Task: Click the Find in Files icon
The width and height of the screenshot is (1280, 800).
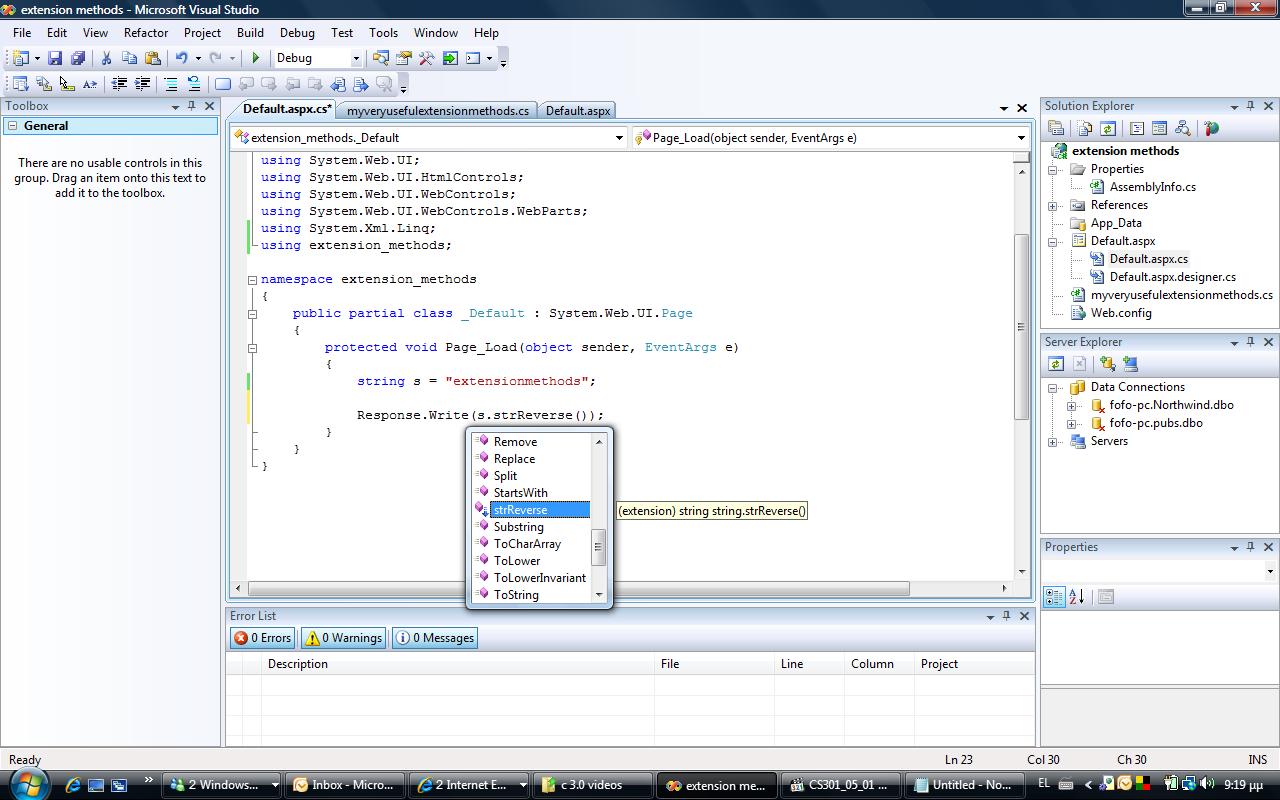Action: 380,59
